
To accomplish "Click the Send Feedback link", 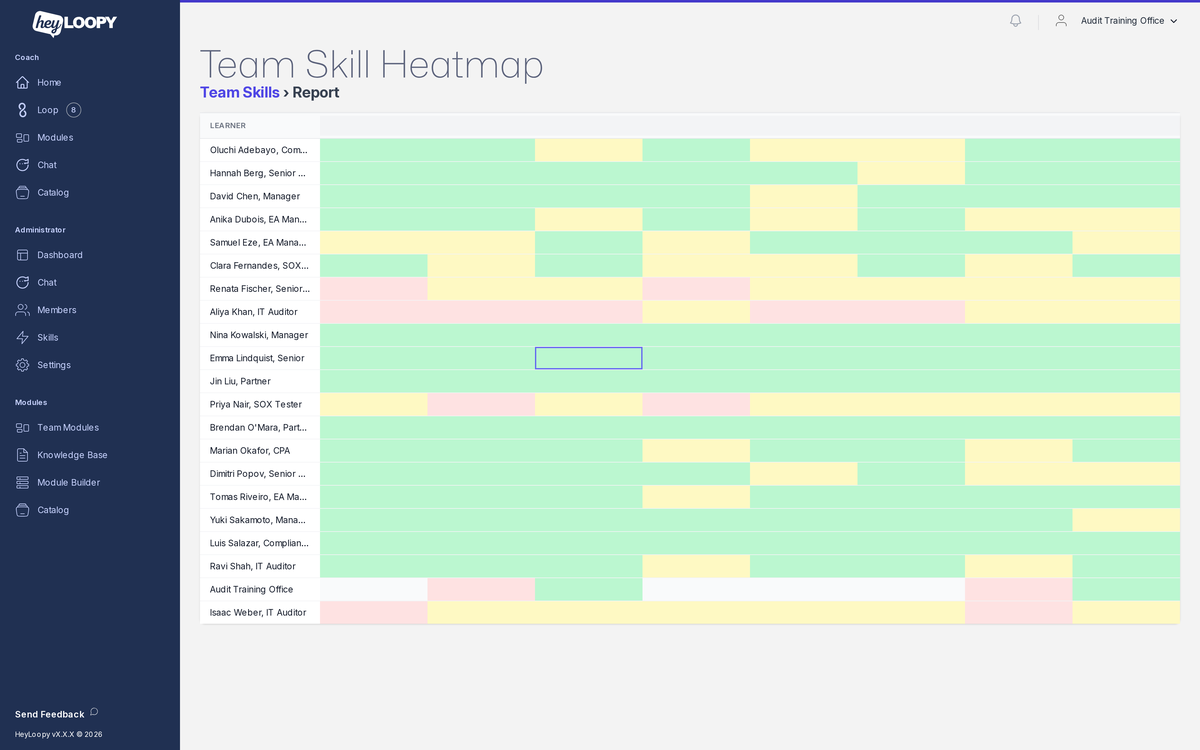I will point(49,714).
